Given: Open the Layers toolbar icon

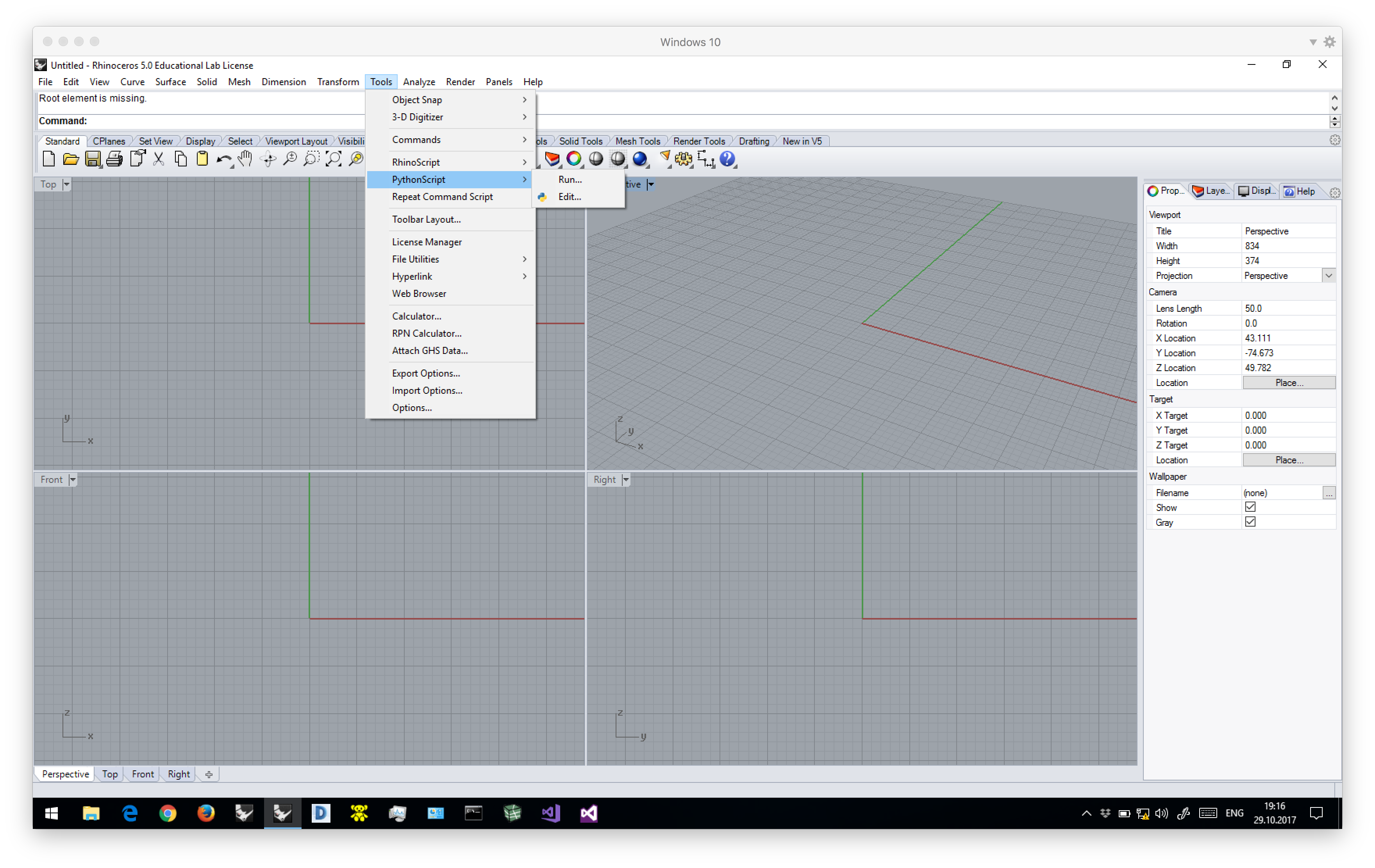Looking at the screenshot, I should [x=552, y=159].
